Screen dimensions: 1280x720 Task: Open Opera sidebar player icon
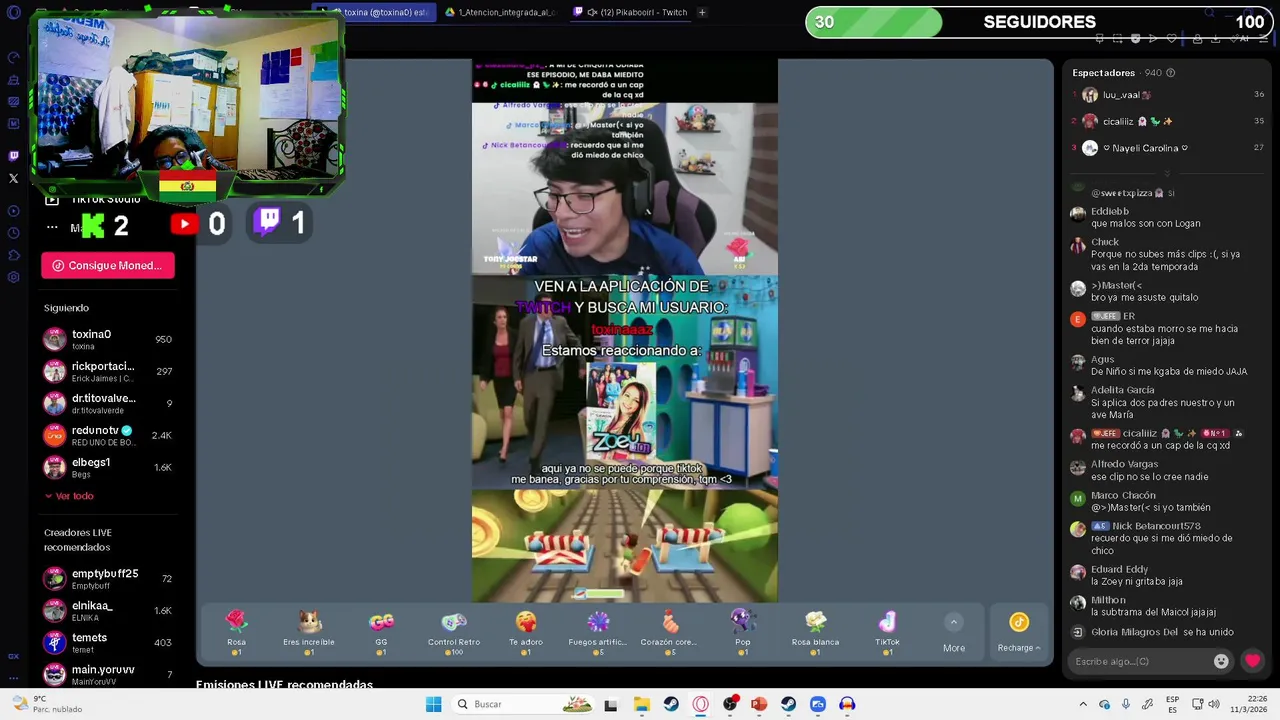13,211
